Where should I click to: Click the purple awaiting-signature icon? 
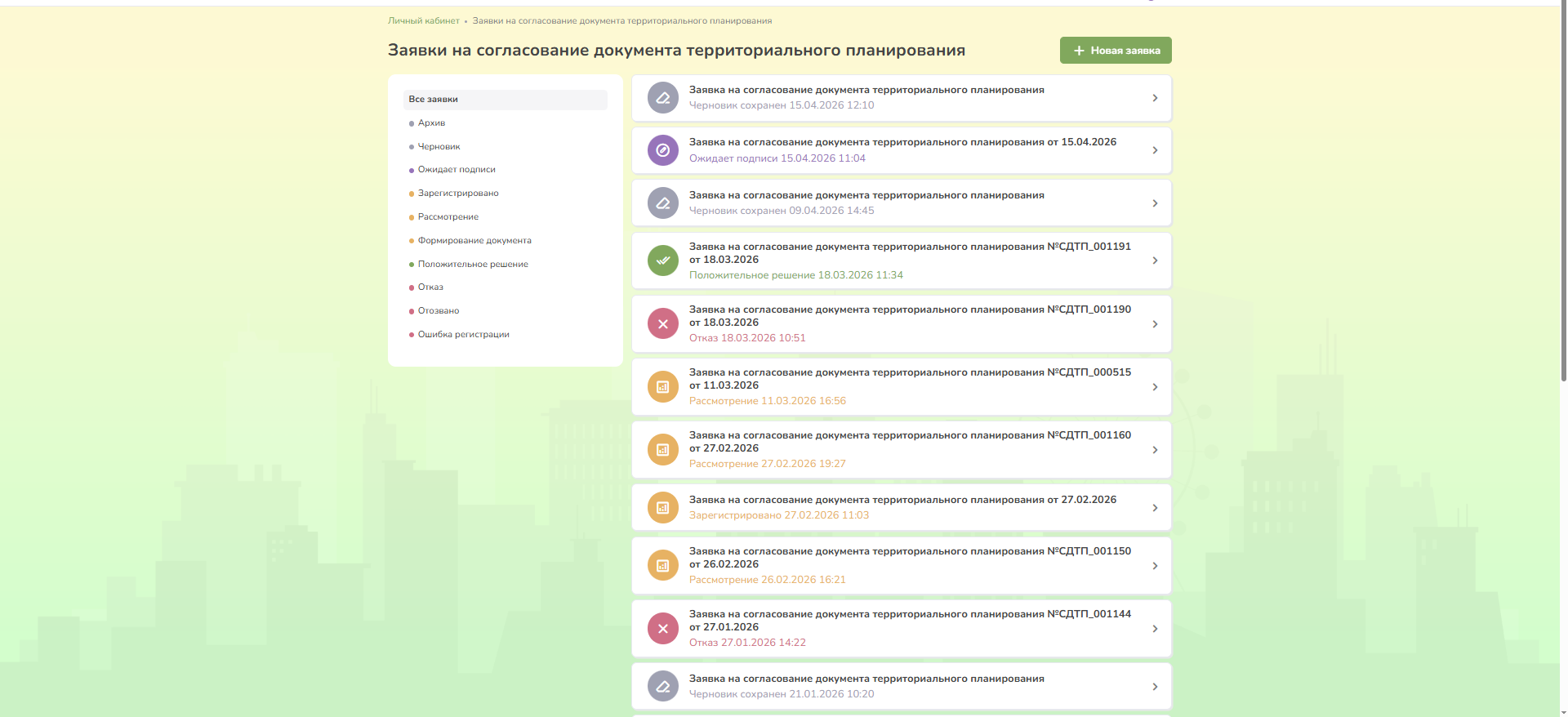pyautogui.click(x=662, y=150)
